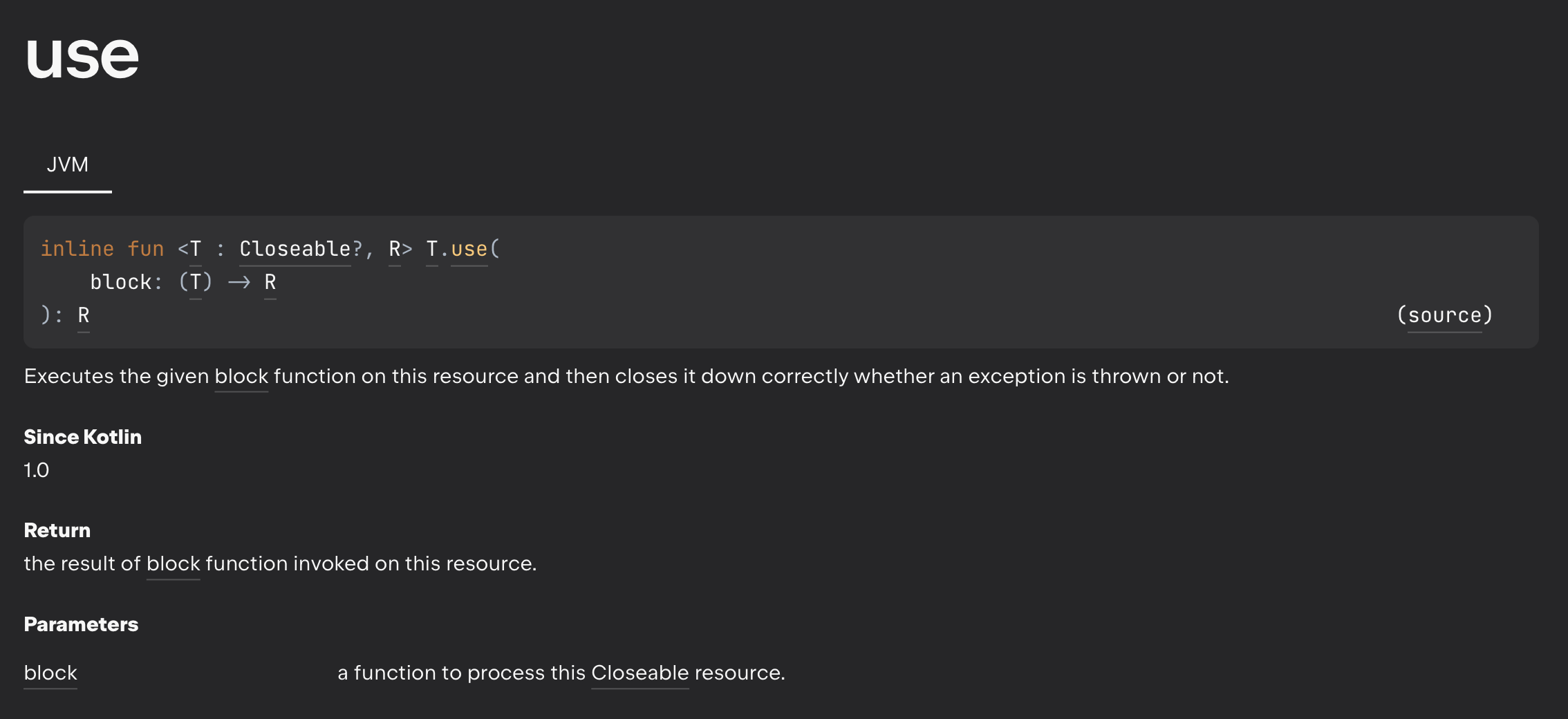Click the 'Return' section heading
The width and height of the screenshot is (1568, 719).
(57, 530)
